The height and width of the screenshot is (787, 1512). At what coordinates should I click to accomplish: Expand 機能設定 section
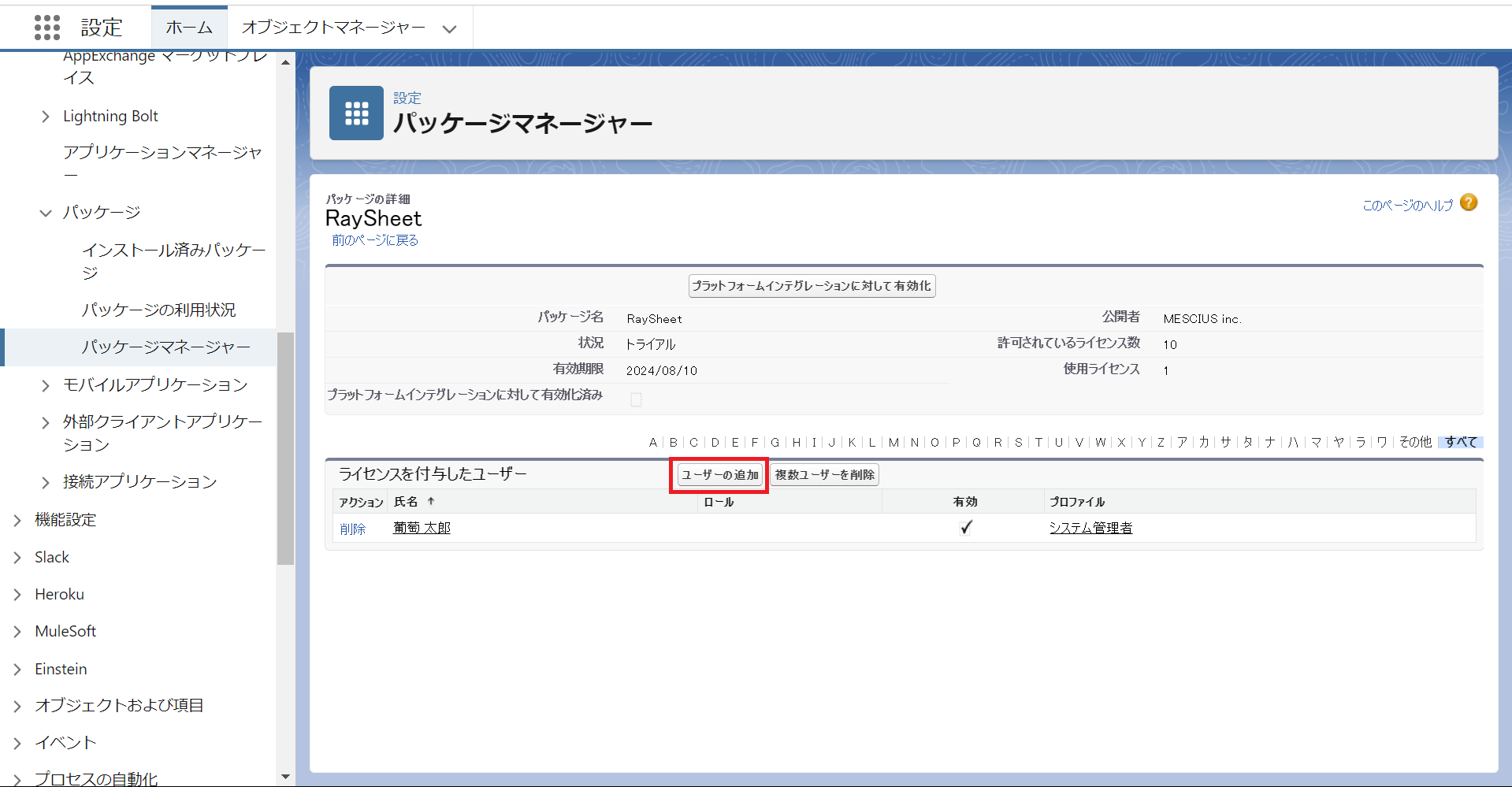pyautogui.click(x=17, y=520)
